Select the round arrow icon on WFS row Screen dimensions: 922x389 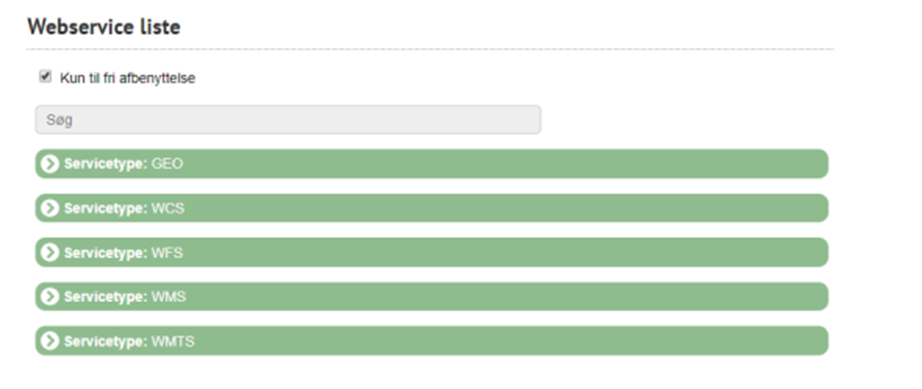coord(51,253)
